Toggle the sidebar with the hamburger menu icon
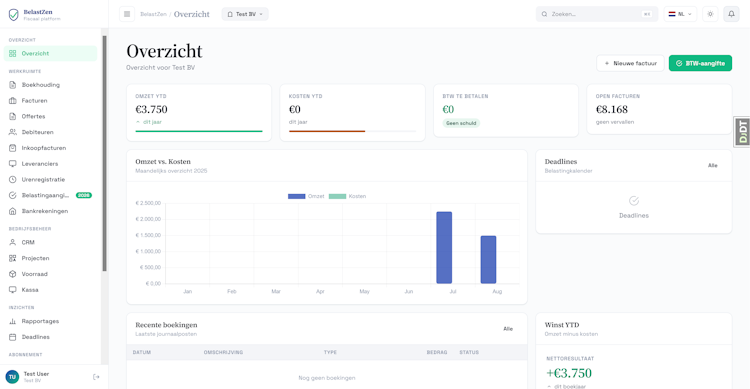Image resolution: width=750 pixels, height=389 pixels. pyautogui.click(x=127, y=14)
